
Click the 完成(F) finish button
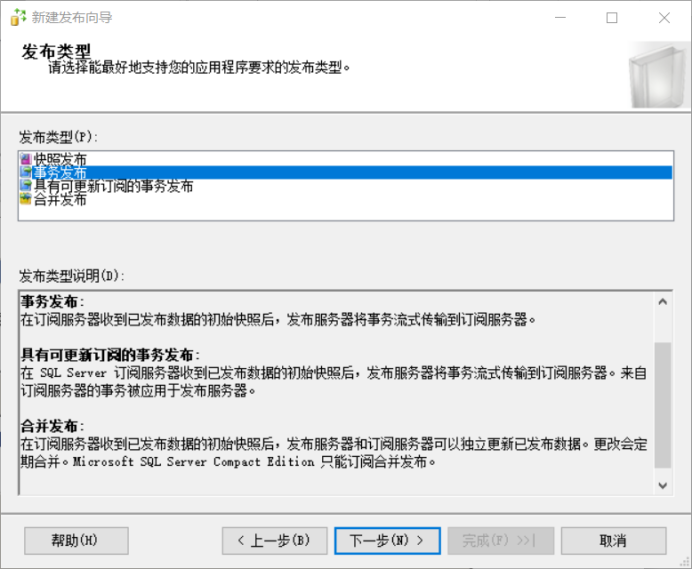pos(500,541)
